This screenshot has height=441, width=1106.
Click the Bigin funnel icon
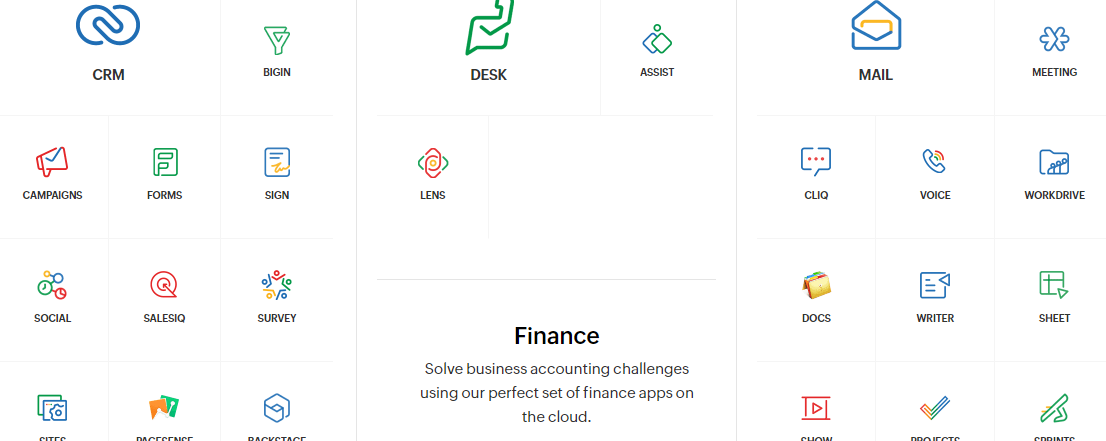[277, 41]
